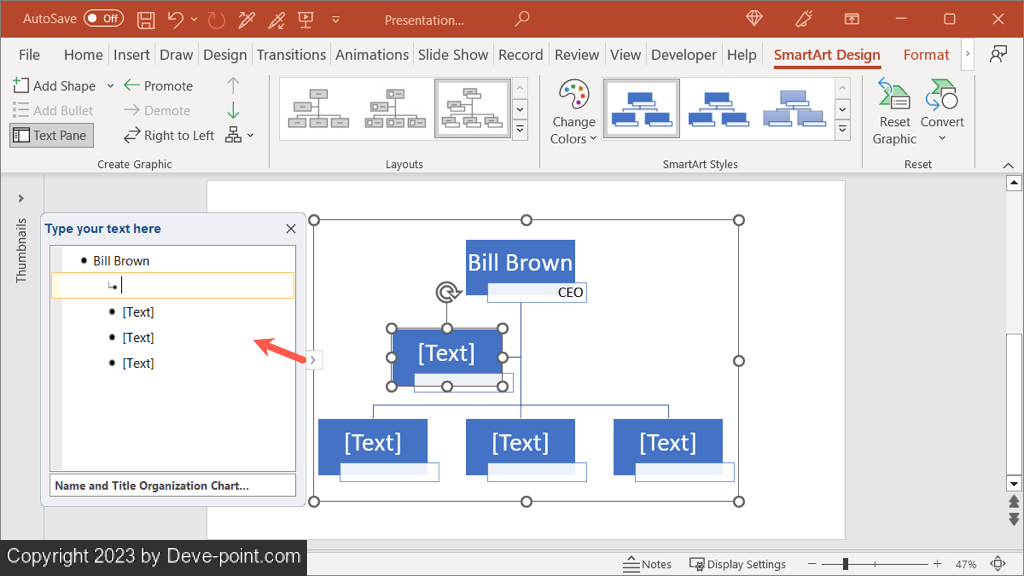Open the Search magnifier in title bar
1024x576 pixels.
(522, 19)
